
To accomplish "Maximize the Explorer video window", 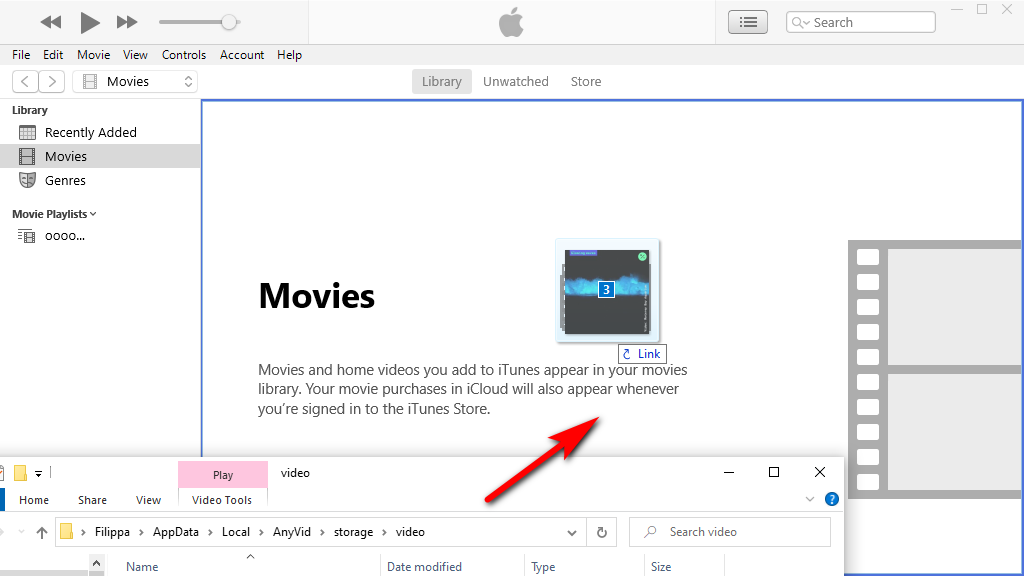I will click(774, 472).
